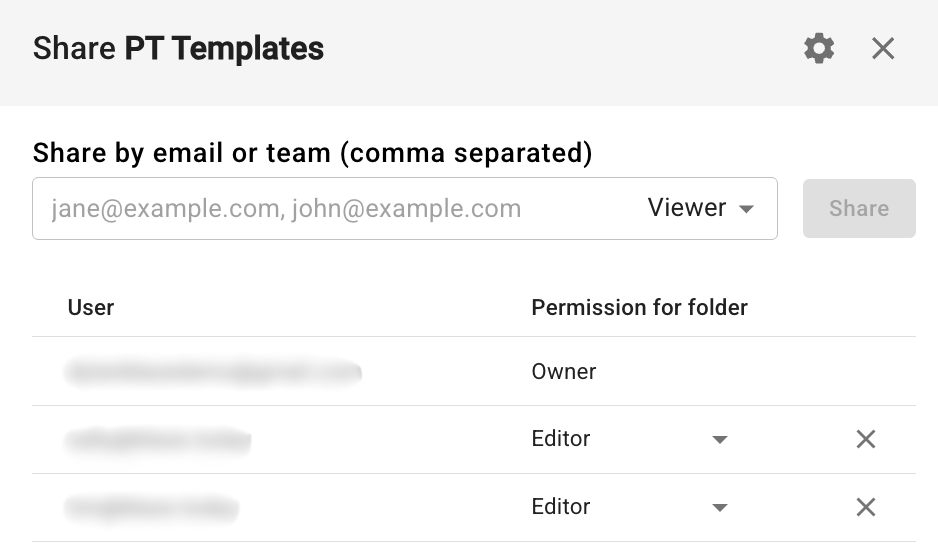The width and height of the screenshot is (938, 552).
Task: Remove the last Editor user's access
Action: [x=866, y=507]
